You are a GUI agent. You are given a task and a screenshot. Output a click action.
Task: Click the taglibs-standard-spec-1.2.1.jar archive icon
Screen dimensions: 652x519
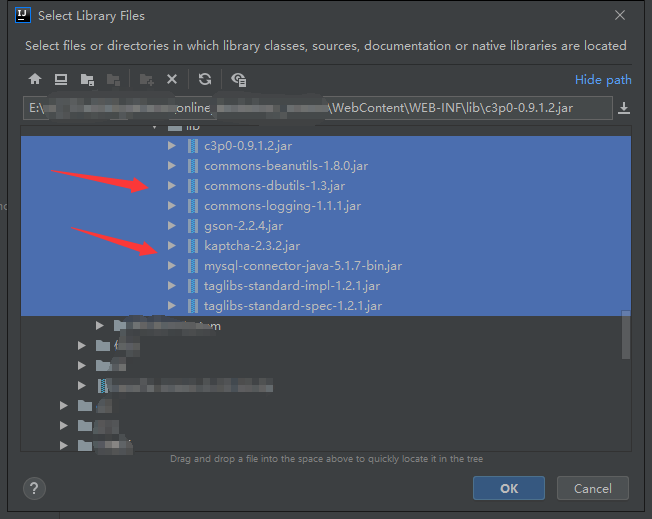click(193, 306)
